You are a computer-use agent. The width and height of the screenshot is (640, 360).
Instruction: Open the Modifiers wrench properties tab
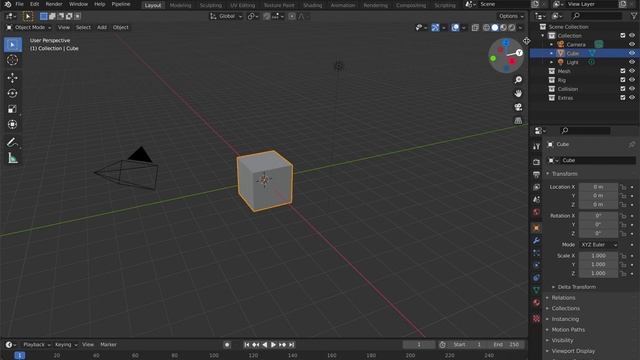(x=536, y=240)
